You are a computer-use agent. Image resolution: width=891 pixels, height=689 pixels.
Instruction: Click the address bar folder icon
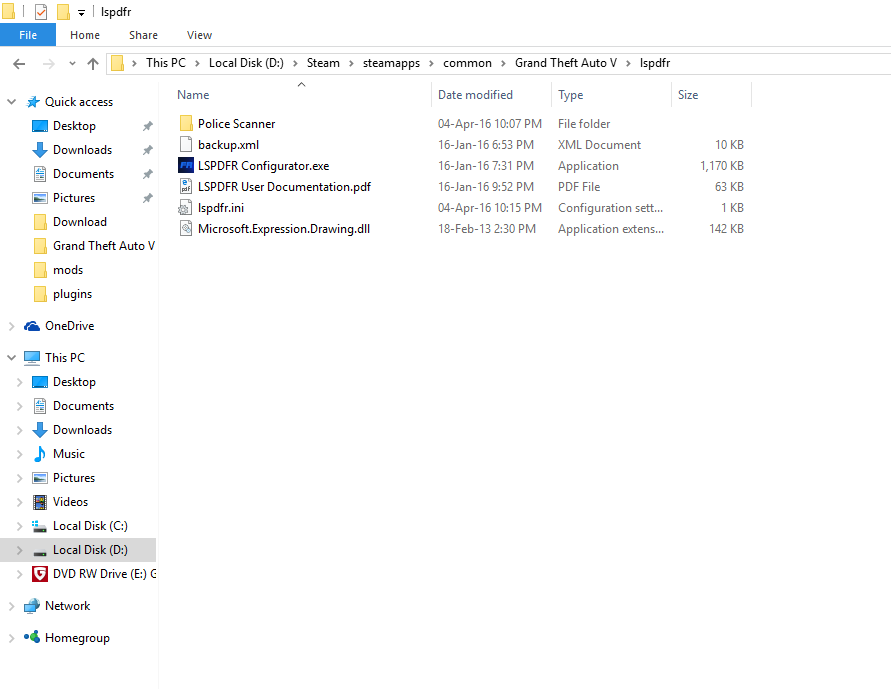coord(117,63)
